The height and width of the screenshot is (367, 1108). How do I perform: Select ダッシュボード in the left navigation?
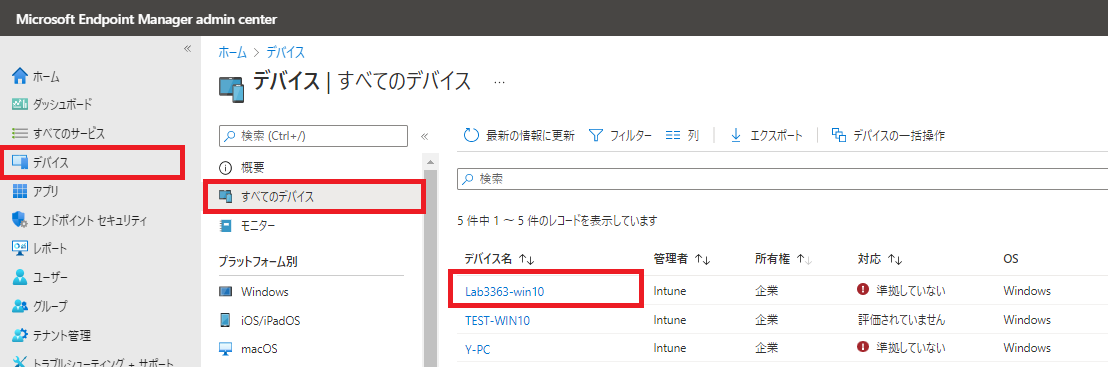[62, 105]
